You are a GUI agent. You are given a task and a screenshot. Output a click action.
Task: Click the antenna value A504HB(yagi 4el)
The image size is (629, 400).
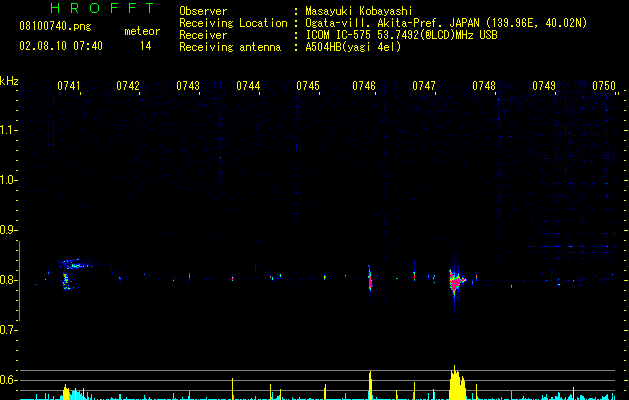pos(353,47)
